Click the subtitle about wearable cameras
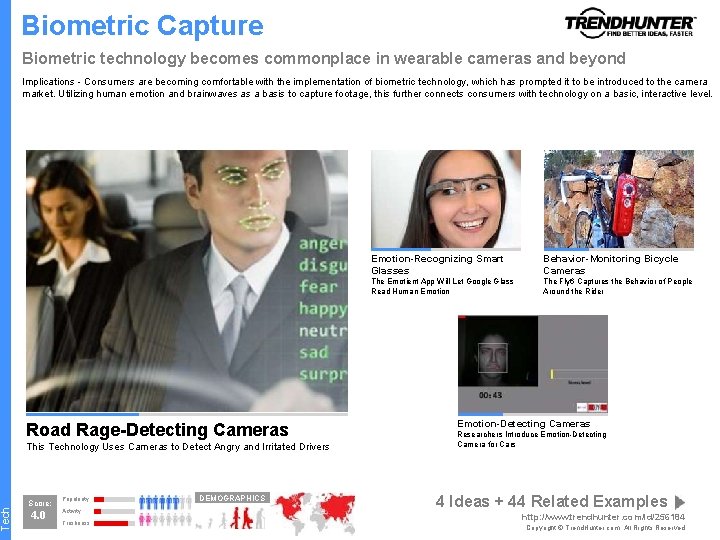720x540 pixels. [324, 58]
